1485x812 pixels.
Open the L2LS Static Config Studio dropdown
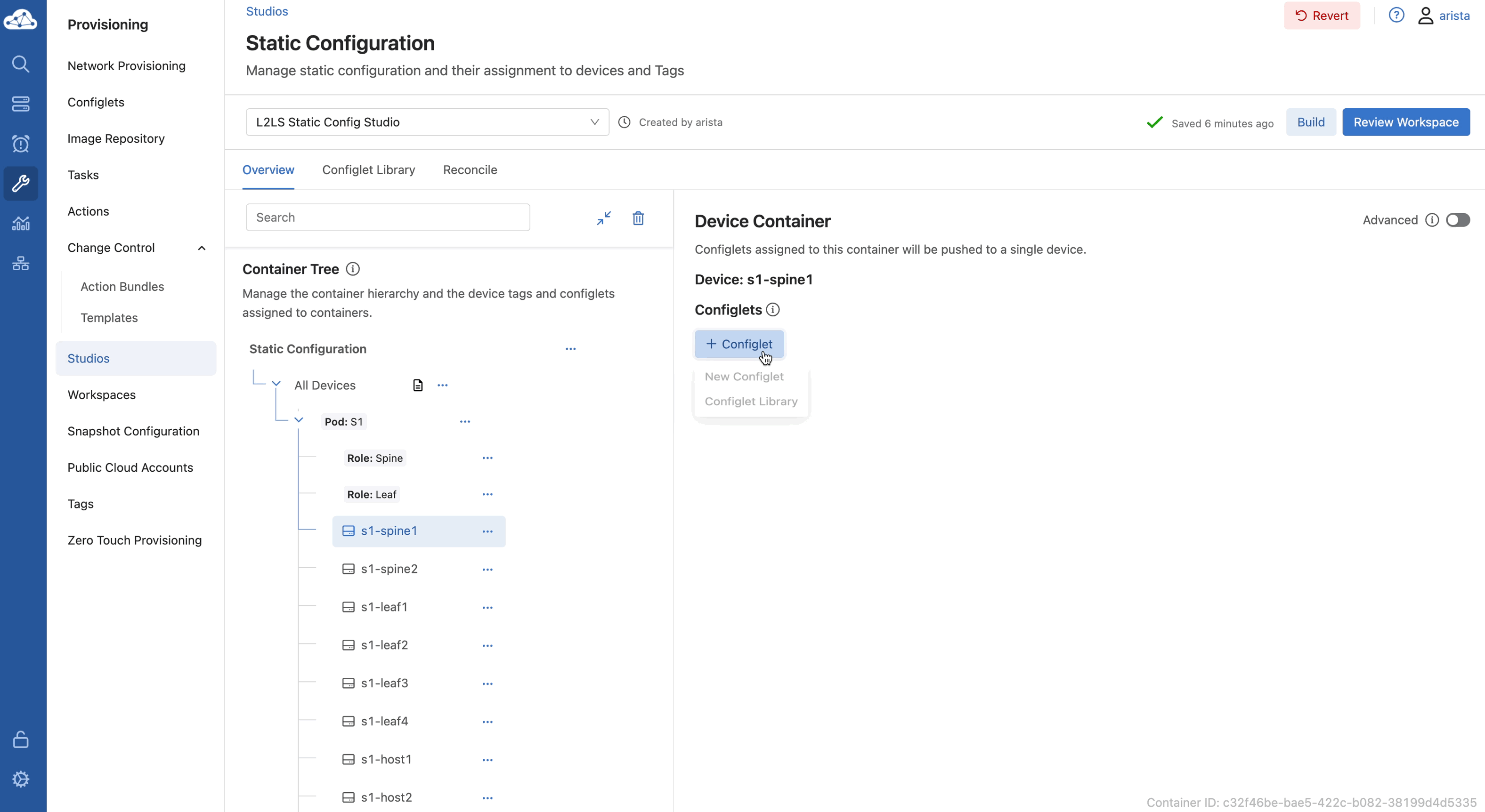point(427,122)
